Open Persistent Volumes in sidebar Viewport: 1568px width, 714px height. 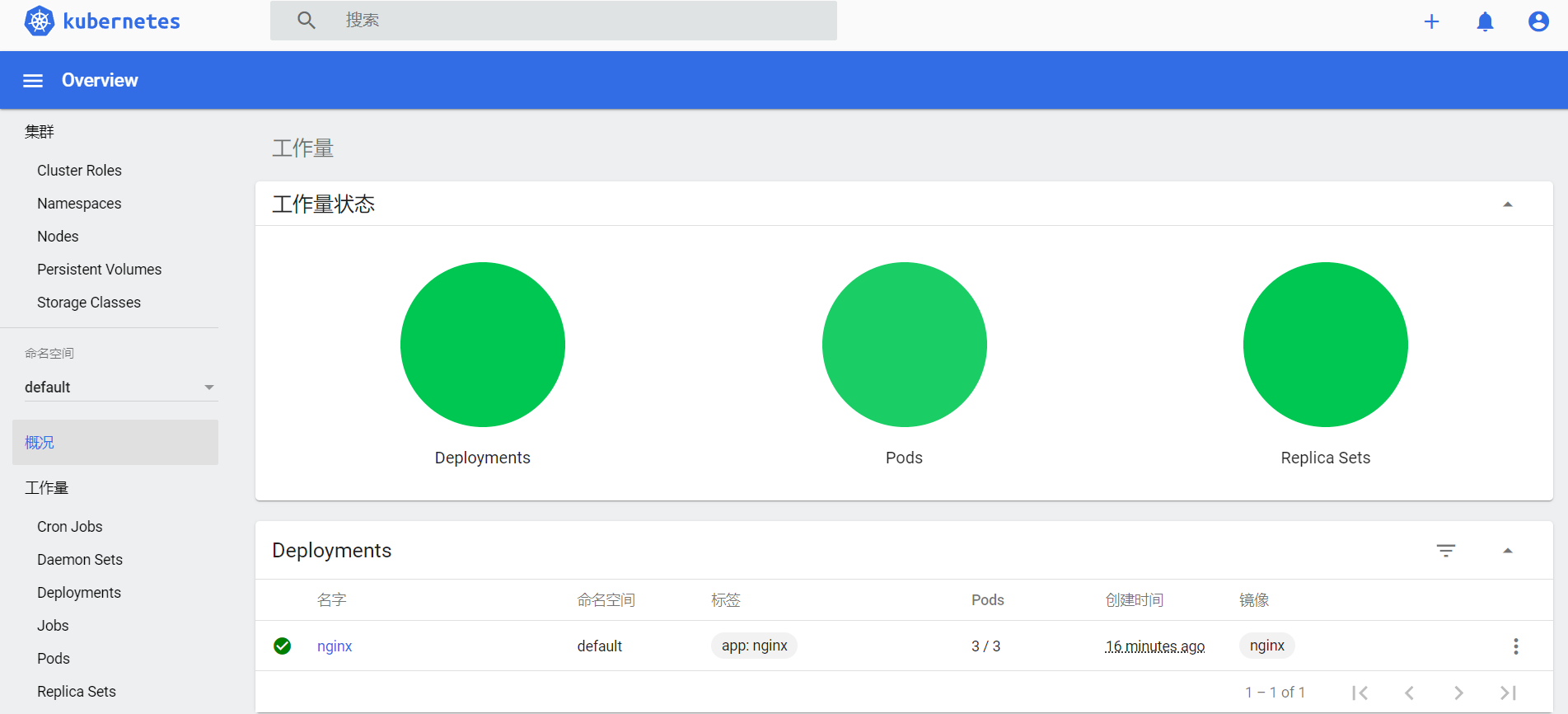click(x=99, y=270)
